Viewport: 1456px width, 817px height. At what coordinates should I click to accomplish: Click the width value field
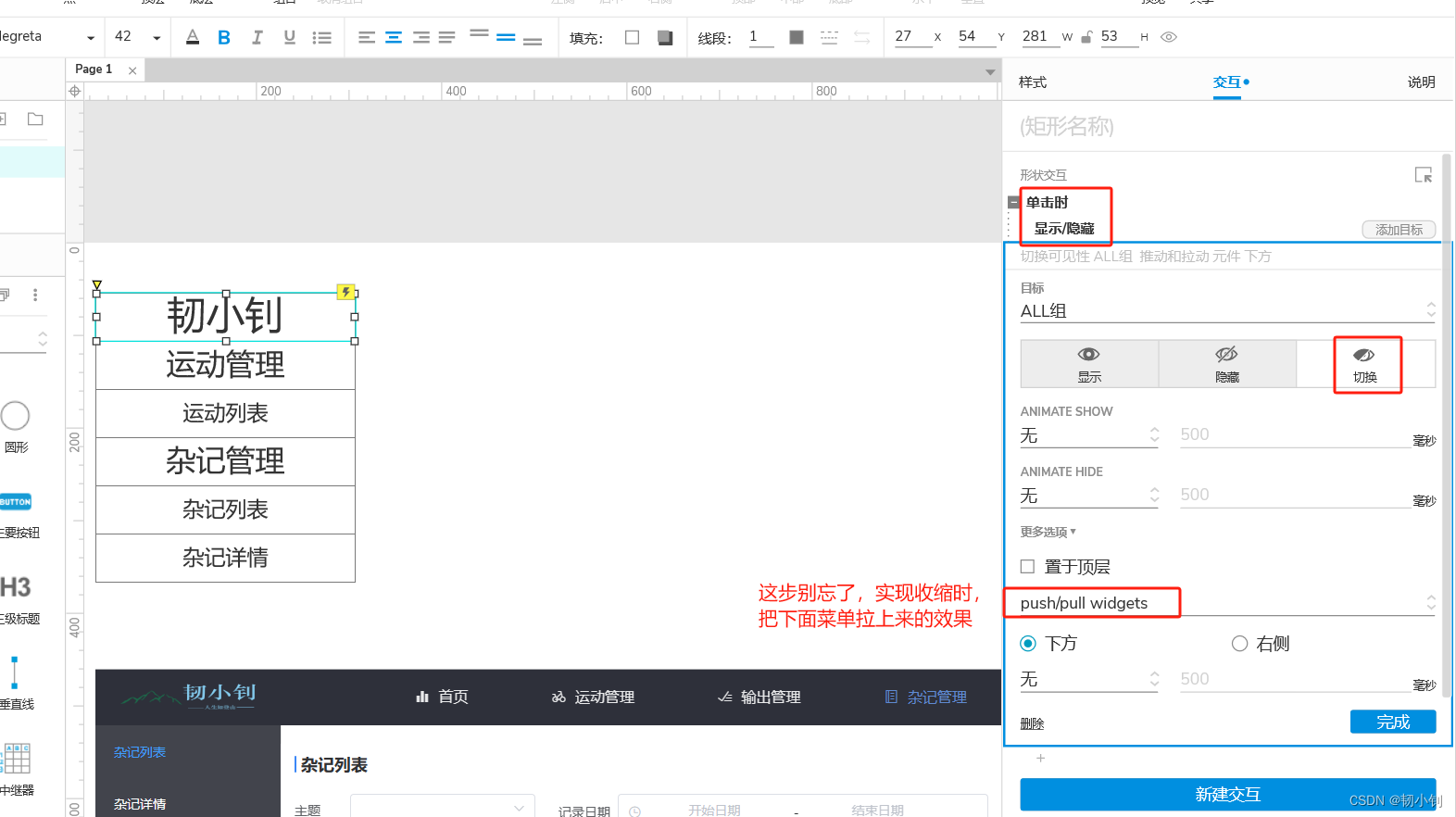pos(1039,36)
